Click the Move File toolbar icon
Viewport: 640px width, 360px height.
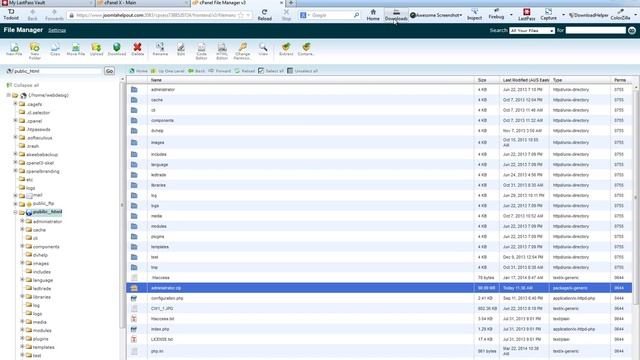[x=76, y=49]
